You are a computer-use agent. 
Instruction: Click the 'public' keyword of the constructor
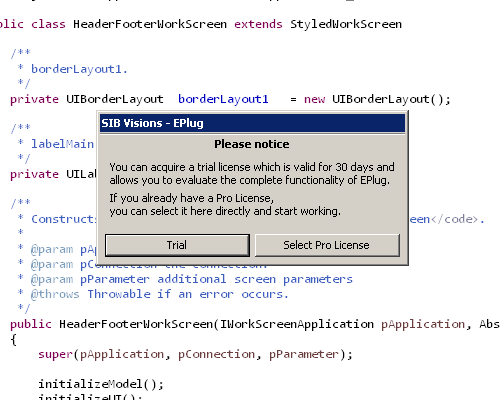pyautogui.click(x=31, y=324)
